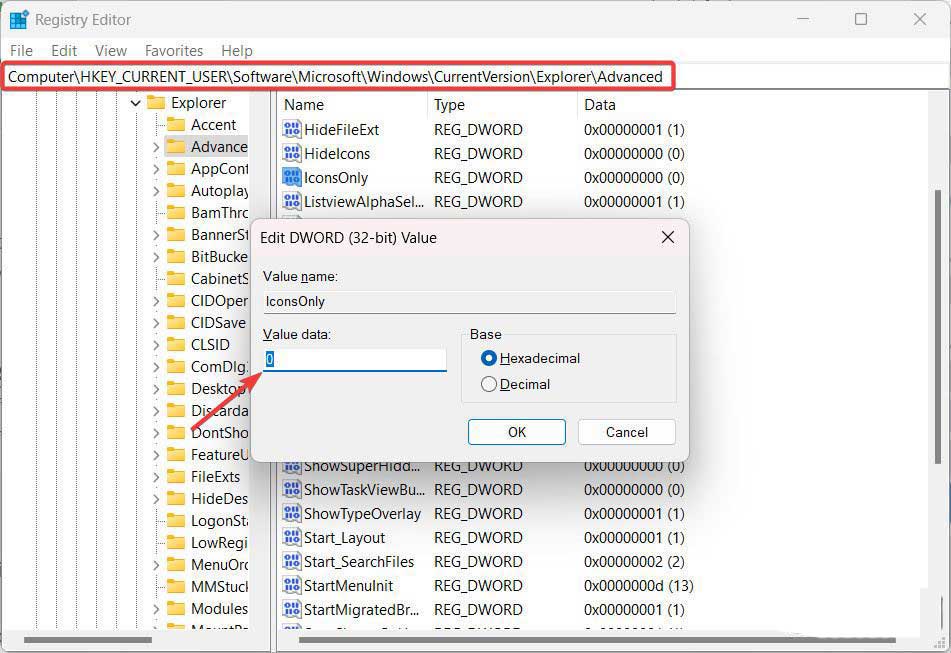Click inside the Value data field
Screen dimensions: 951x653
[x=350, y=358]
